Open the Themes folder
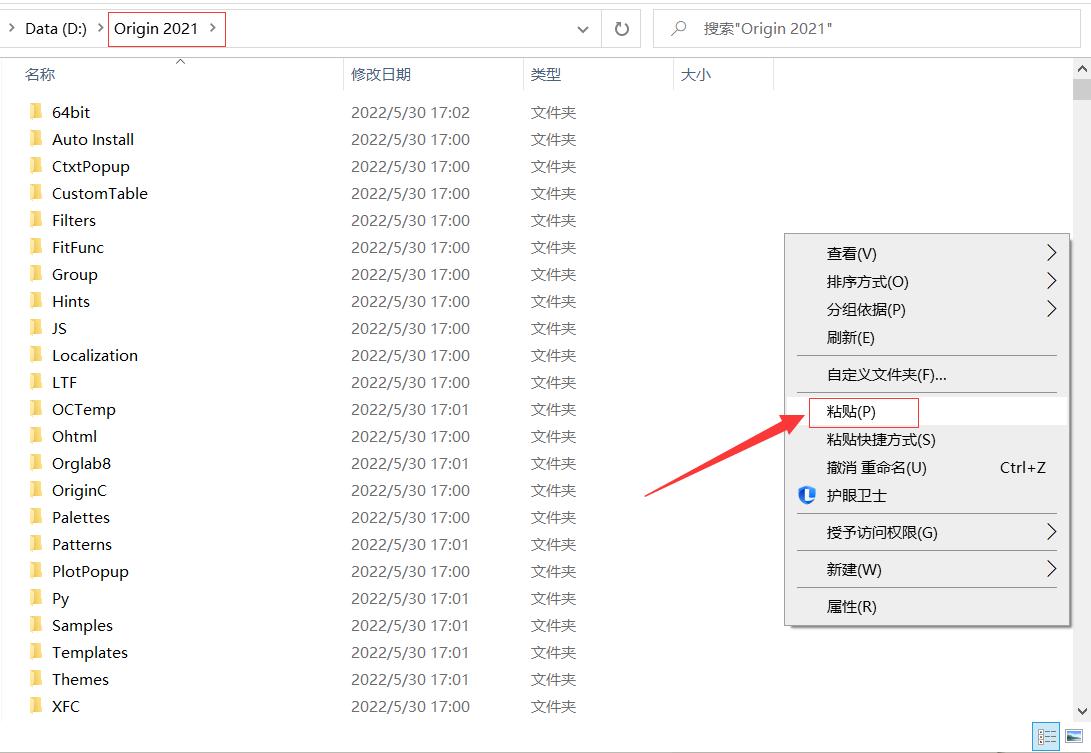This screenshot has height=753, width=1091. (x=80, y=679)
